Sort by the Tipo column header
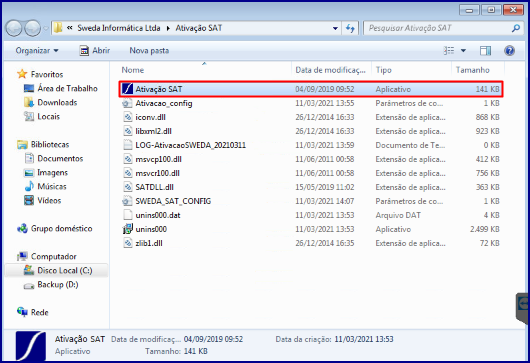530x363 pixels. (x=384, y=70)
